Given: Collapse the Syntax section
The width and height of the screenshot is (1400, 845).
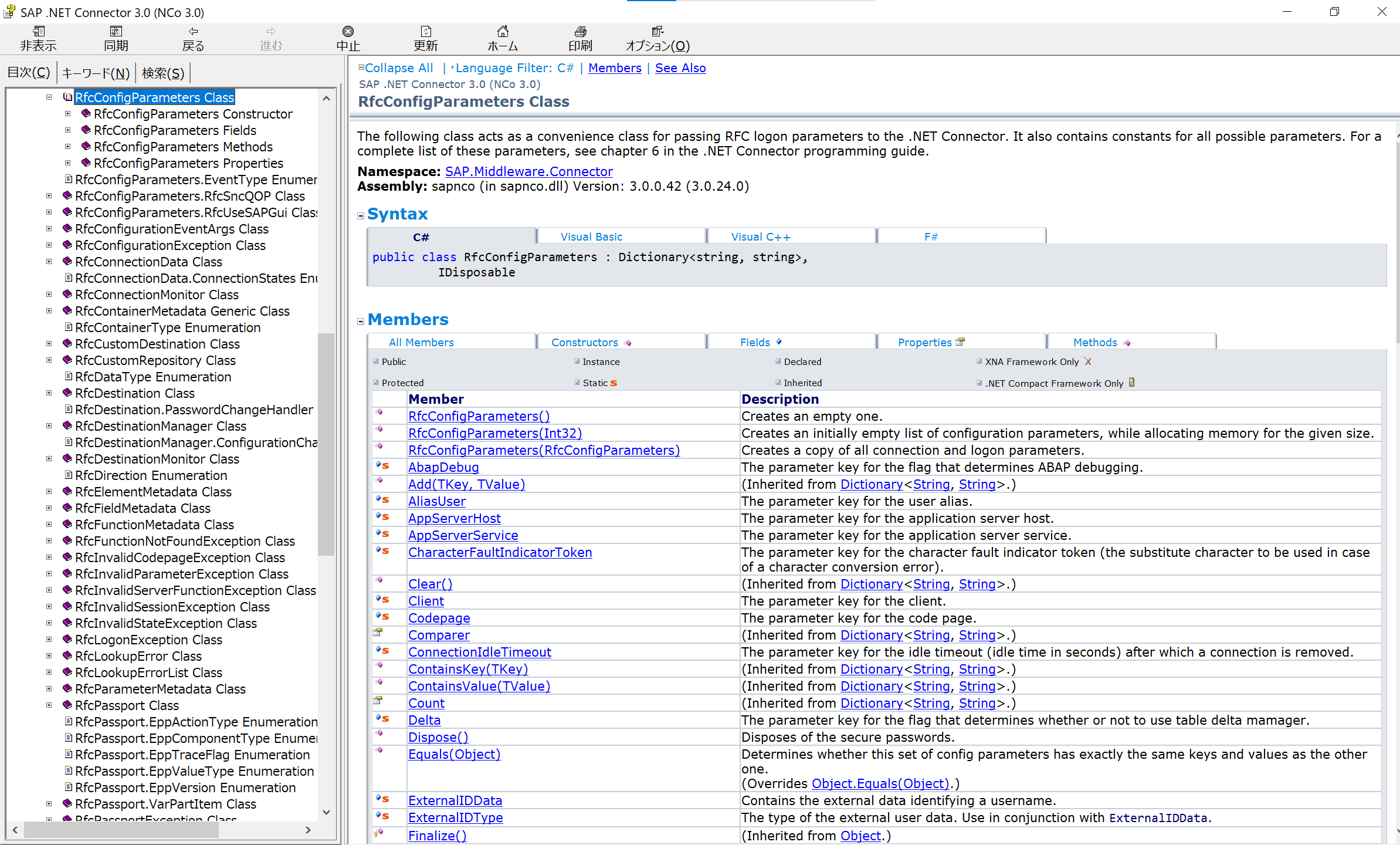Looking at the screenshot, I should [361, 215].
